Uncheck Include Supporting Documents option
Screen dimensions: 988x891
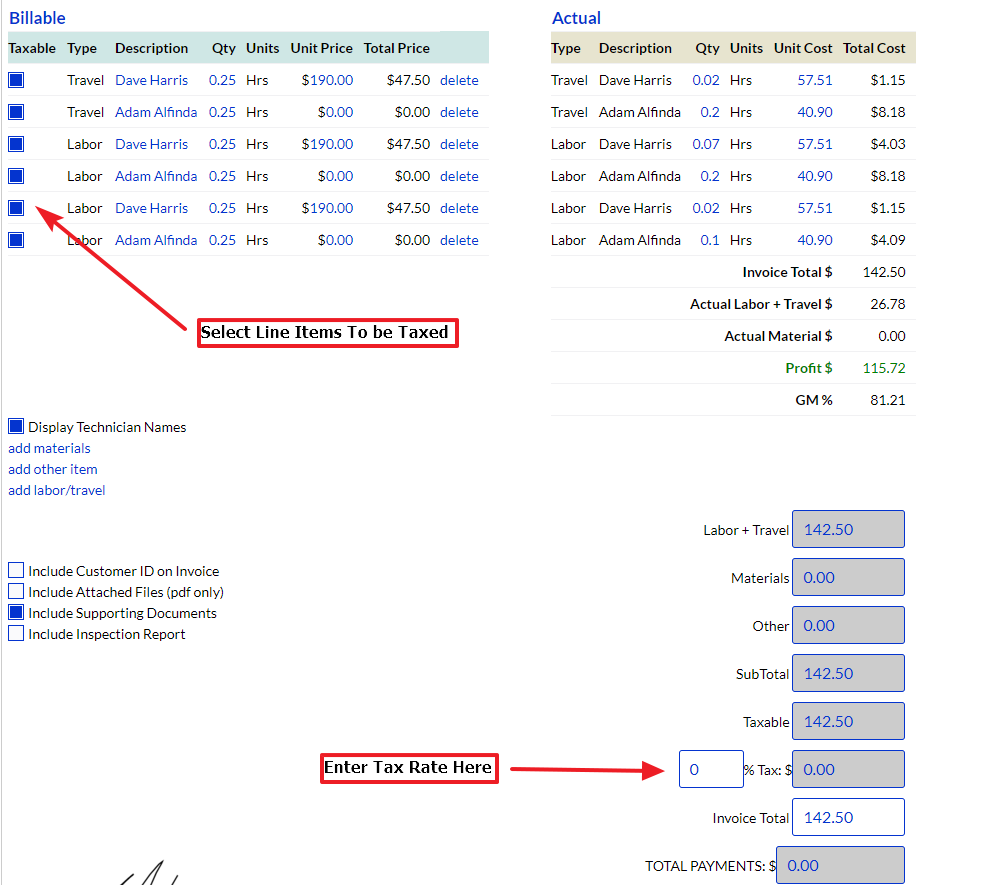[16, 613]
